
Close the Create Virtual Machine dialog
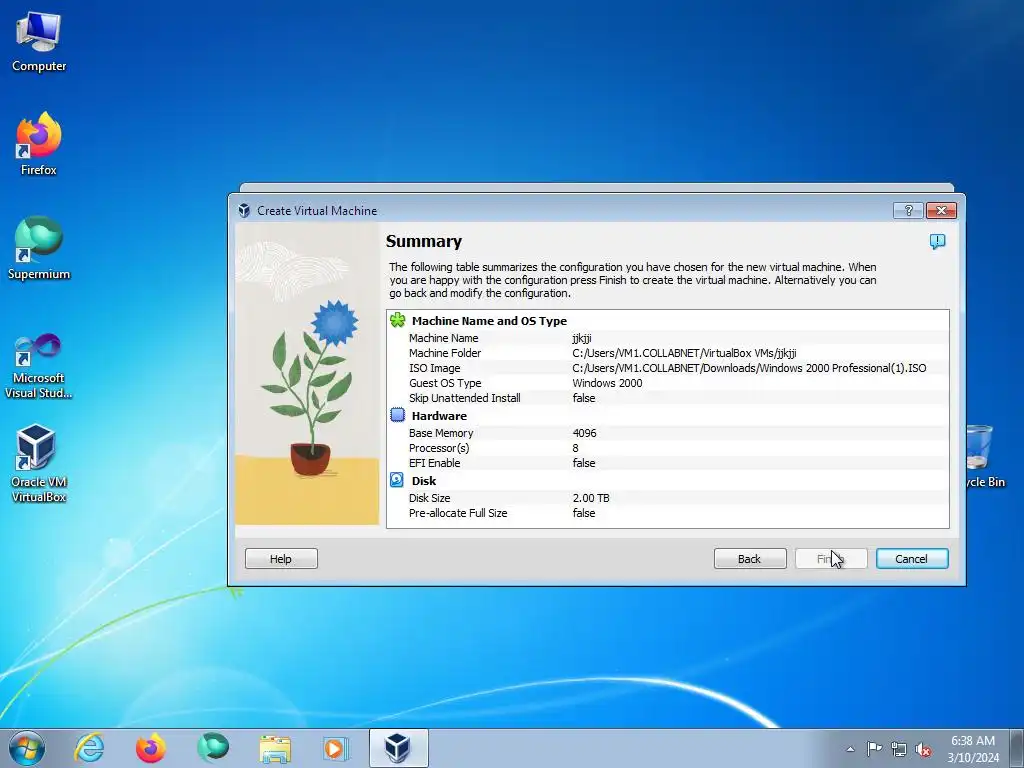(x=941, y=210)
